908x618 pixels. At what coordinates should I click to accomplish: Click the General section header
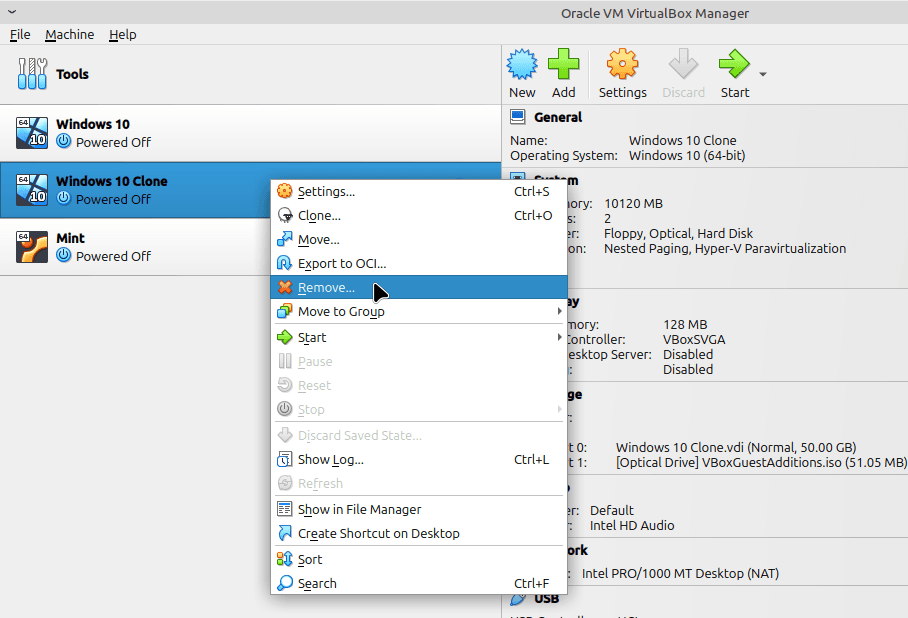(558, 117)
